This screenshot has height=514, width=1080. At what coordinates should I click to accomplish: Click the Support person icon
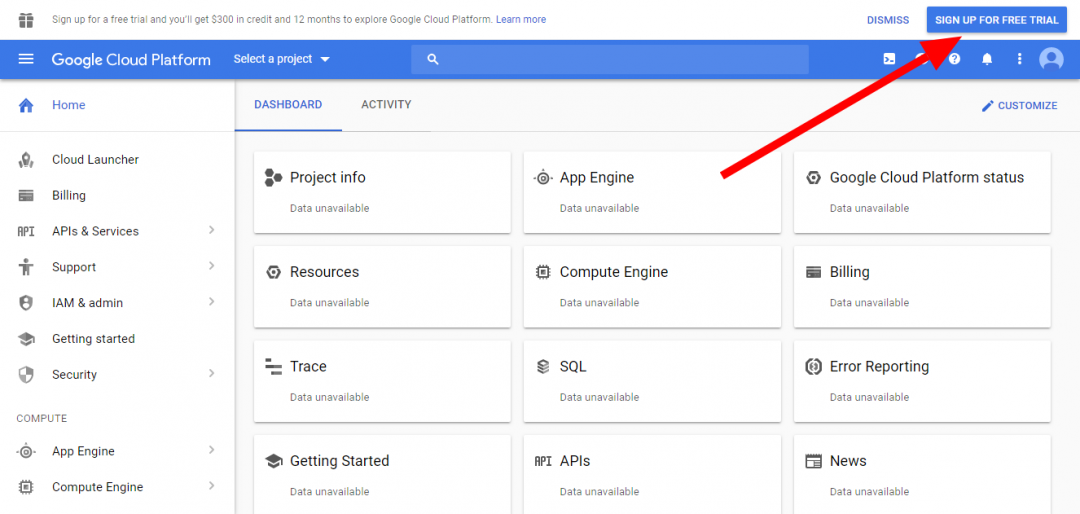tap(26, 267)
